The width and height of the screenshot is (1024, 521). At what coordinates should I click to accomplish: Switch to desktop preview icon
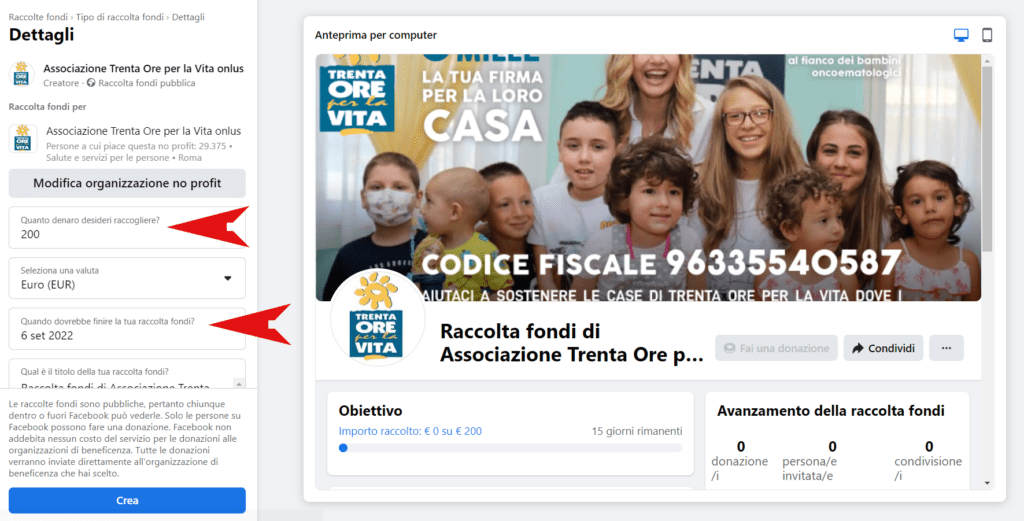(961, 35)
